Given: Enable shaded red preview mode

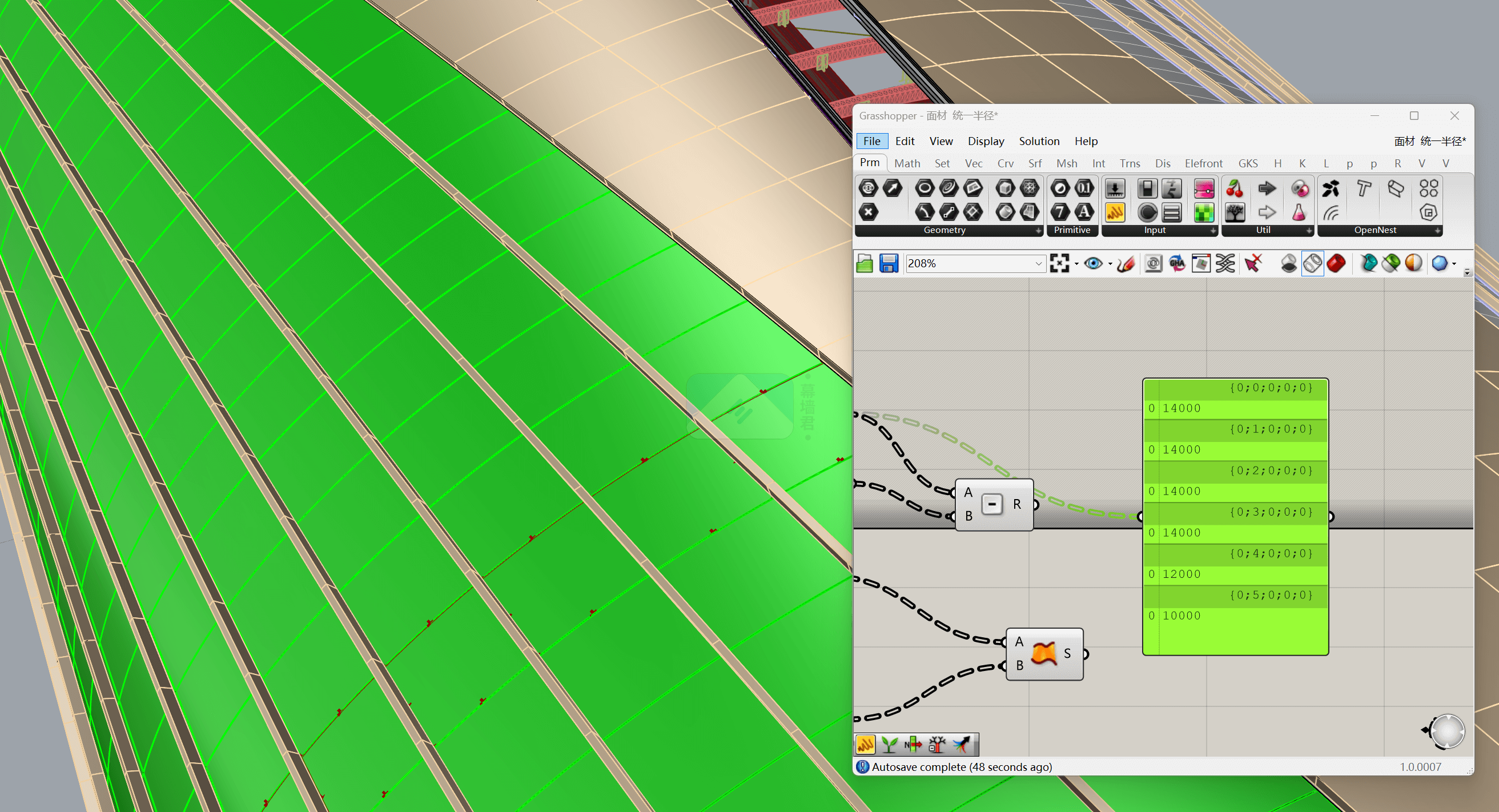Looking at the screenshot, I should 1336,264.
